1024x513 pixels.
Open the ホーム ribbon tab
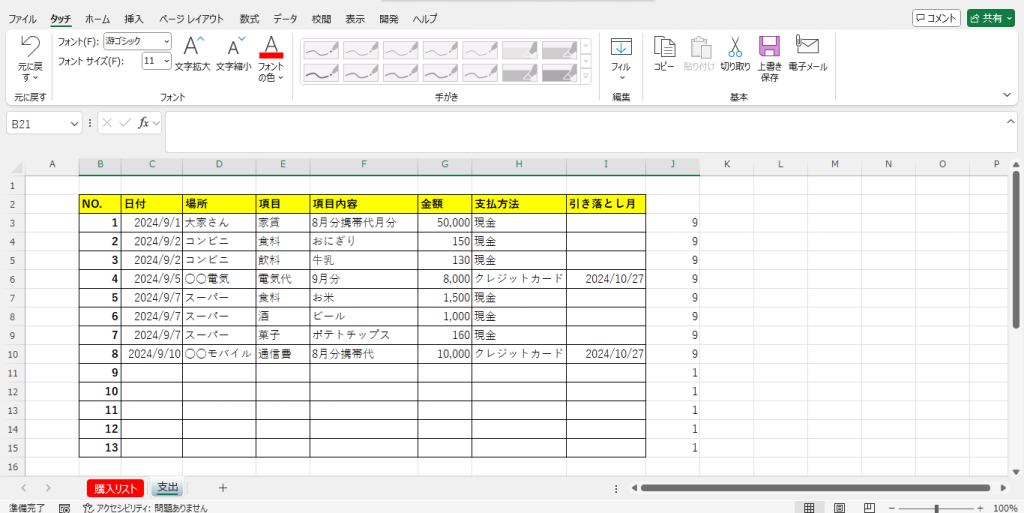(x=98, y=19)
